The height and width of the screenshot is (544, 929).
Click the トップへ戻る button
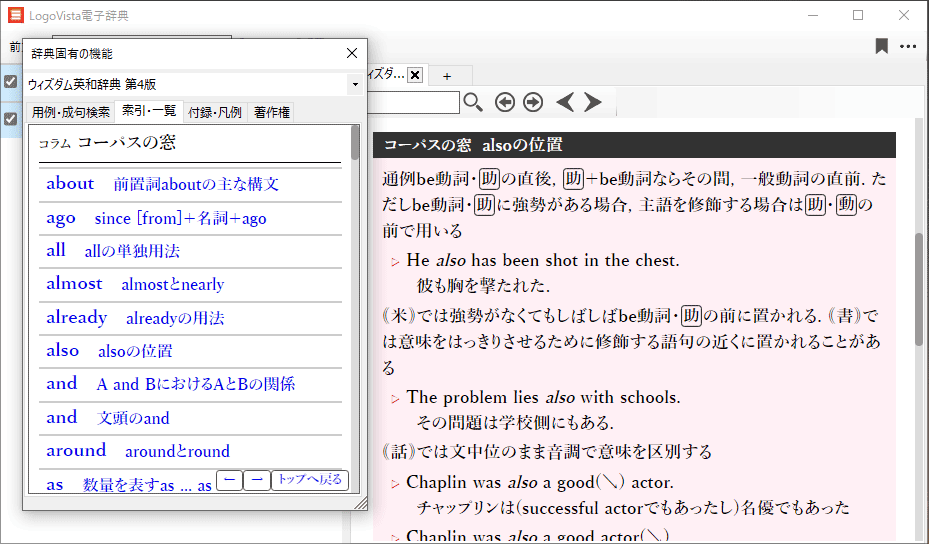(x=310, y=480)
